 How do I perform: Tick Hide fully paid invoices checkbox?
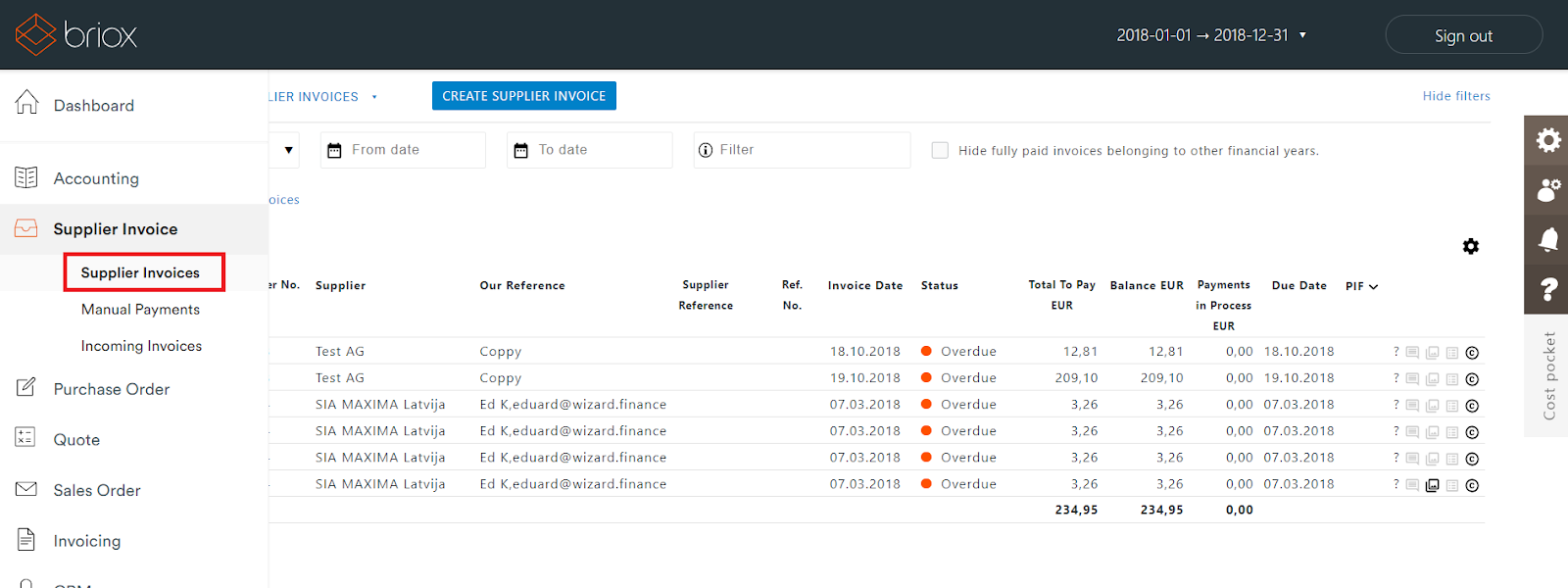tap(940, 150)
